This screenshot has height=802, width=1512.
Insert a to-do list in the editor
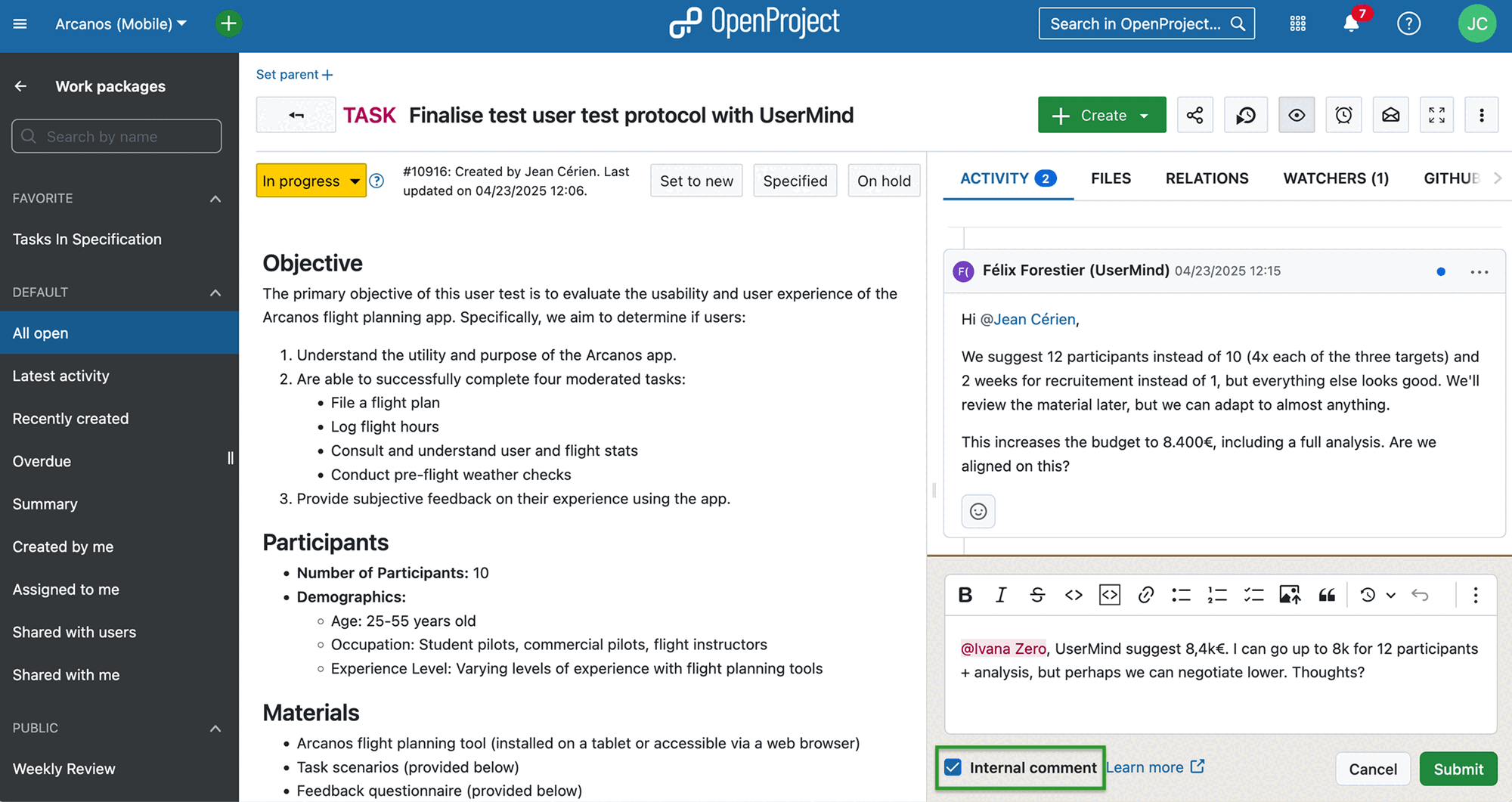tap(1253, 595)
